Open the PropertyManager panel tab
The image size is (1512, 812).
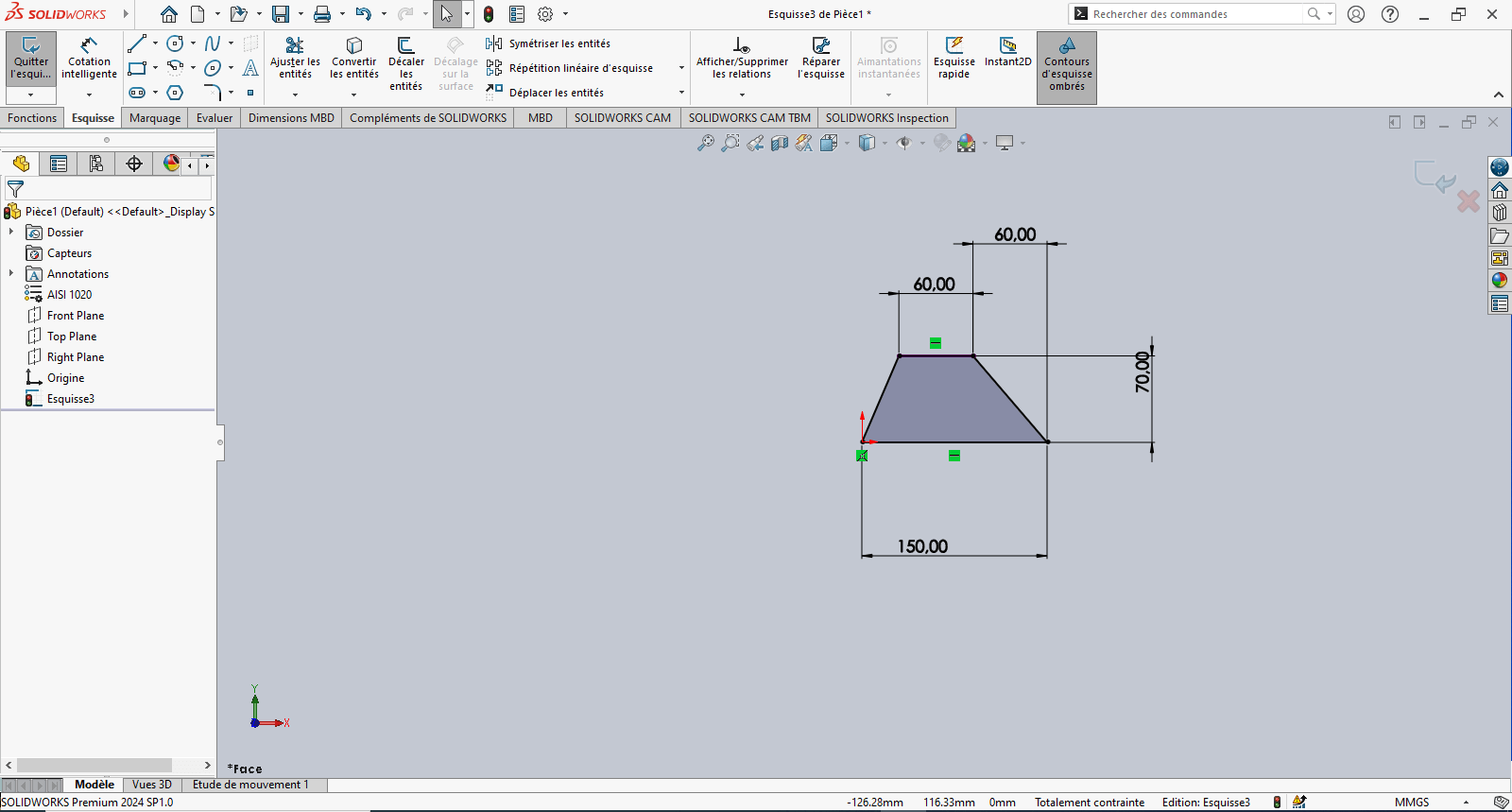(59, 164)
